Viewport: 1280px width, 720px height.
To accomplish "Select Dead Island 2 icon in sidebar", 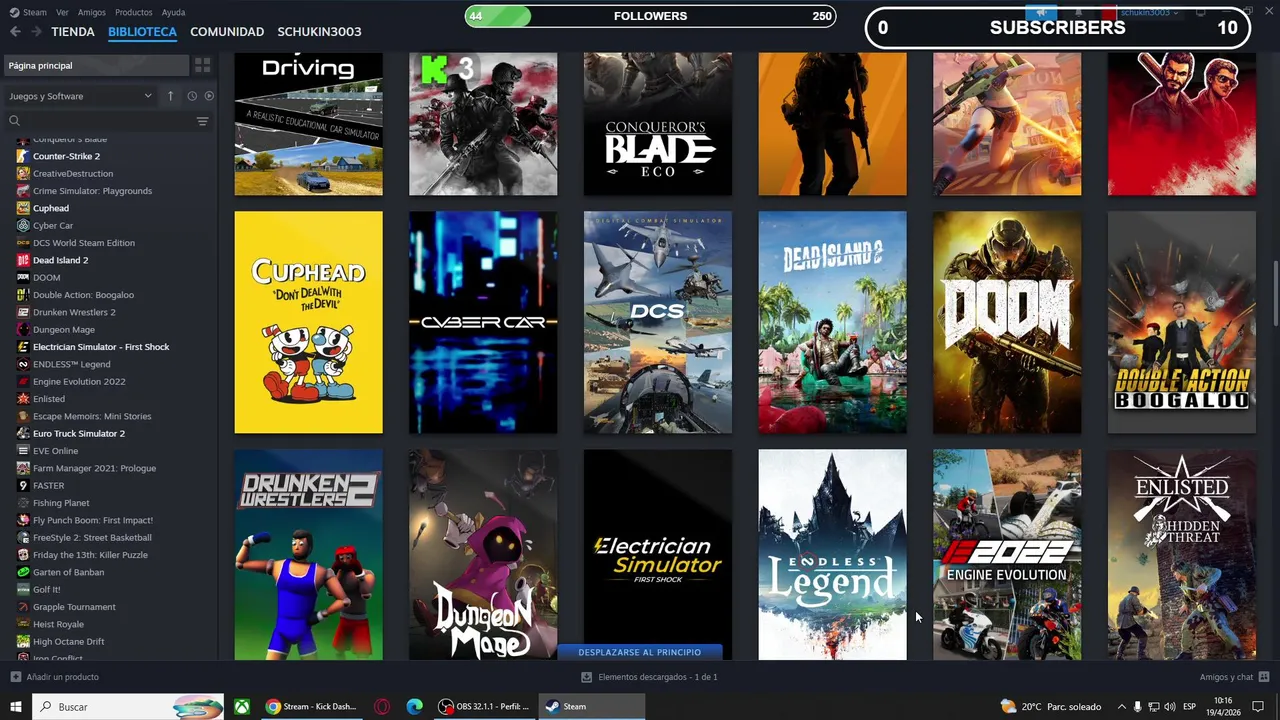I will (23, 260).
